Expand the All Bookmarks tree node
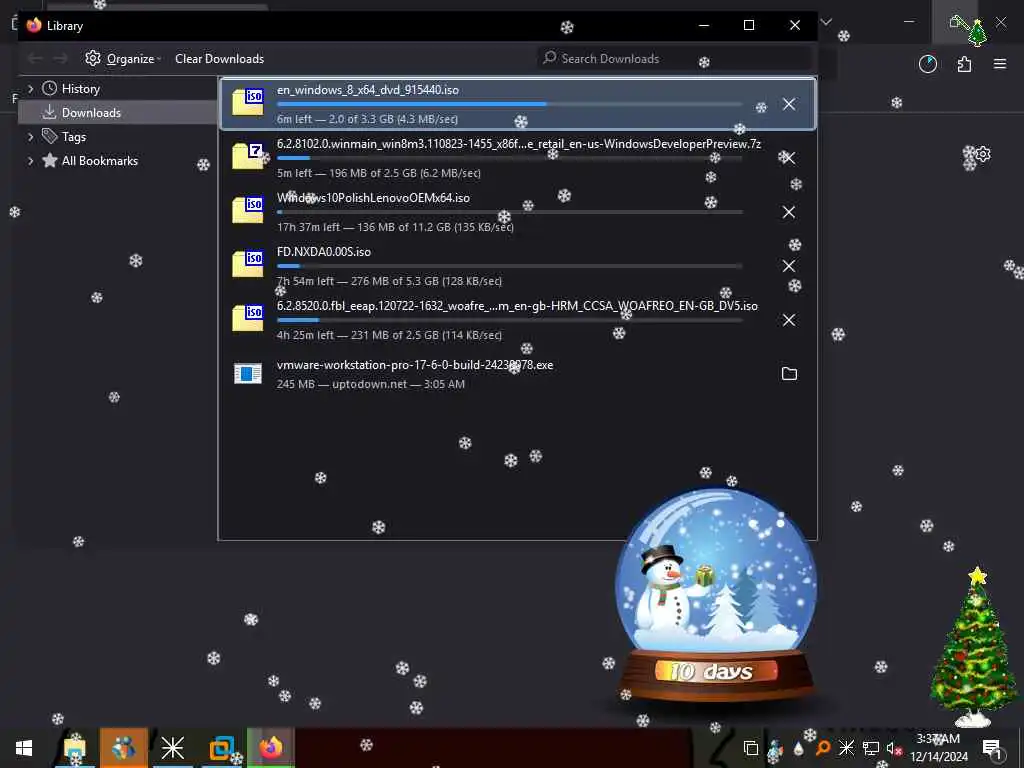Viewport: 1024px width, 768px height. click(30, 161)
